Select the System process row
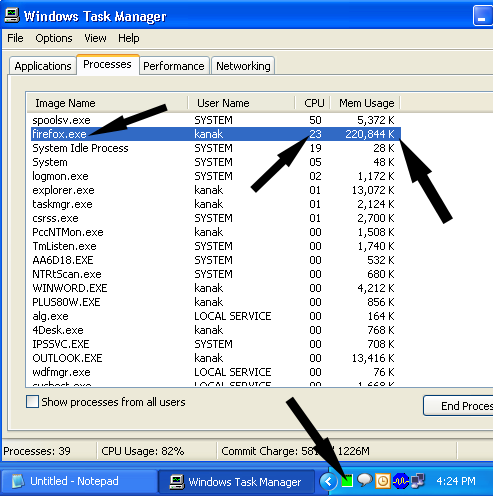The height and width of the screenshot is (496, 493). [x=216, y=162]
